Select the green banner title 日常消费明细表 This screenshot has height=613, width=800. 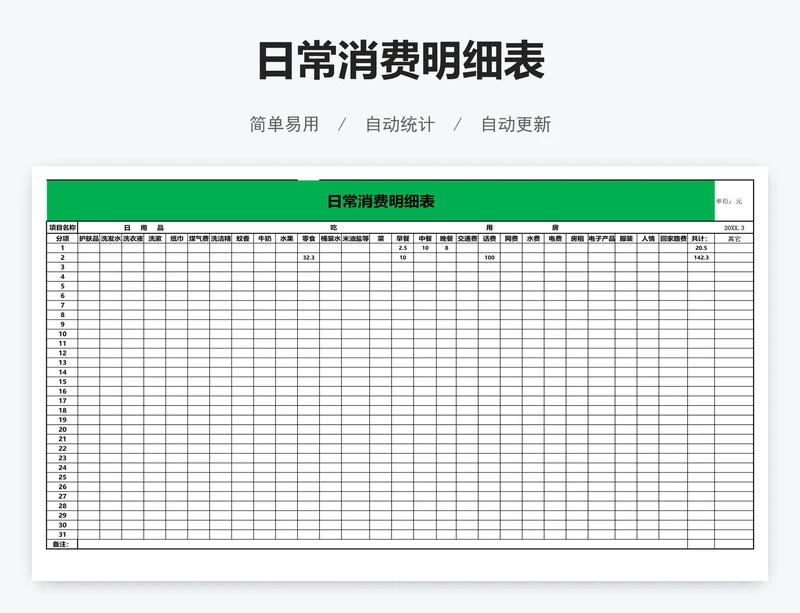381,201
